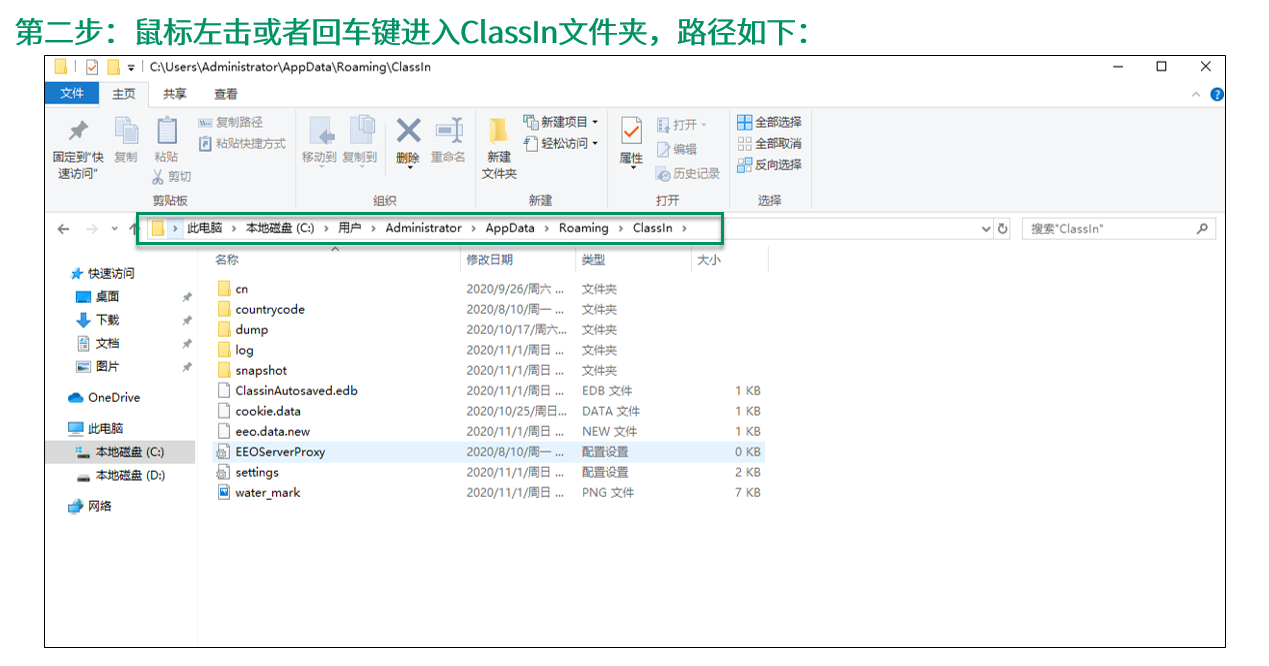The width and height of the screenshot is (1269, 666).
Task: Click AppData in the address path
Action: click(x=510, y=228)
